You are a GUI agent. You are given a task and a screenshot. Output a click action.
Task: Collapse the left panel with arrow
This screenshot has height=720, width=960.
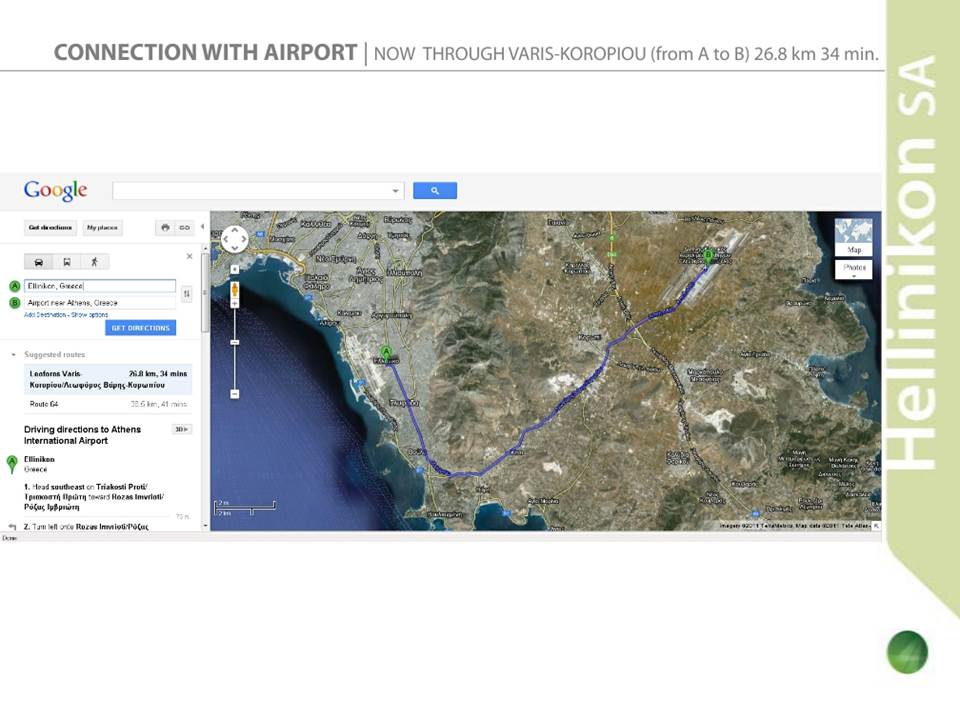[203, 227]
